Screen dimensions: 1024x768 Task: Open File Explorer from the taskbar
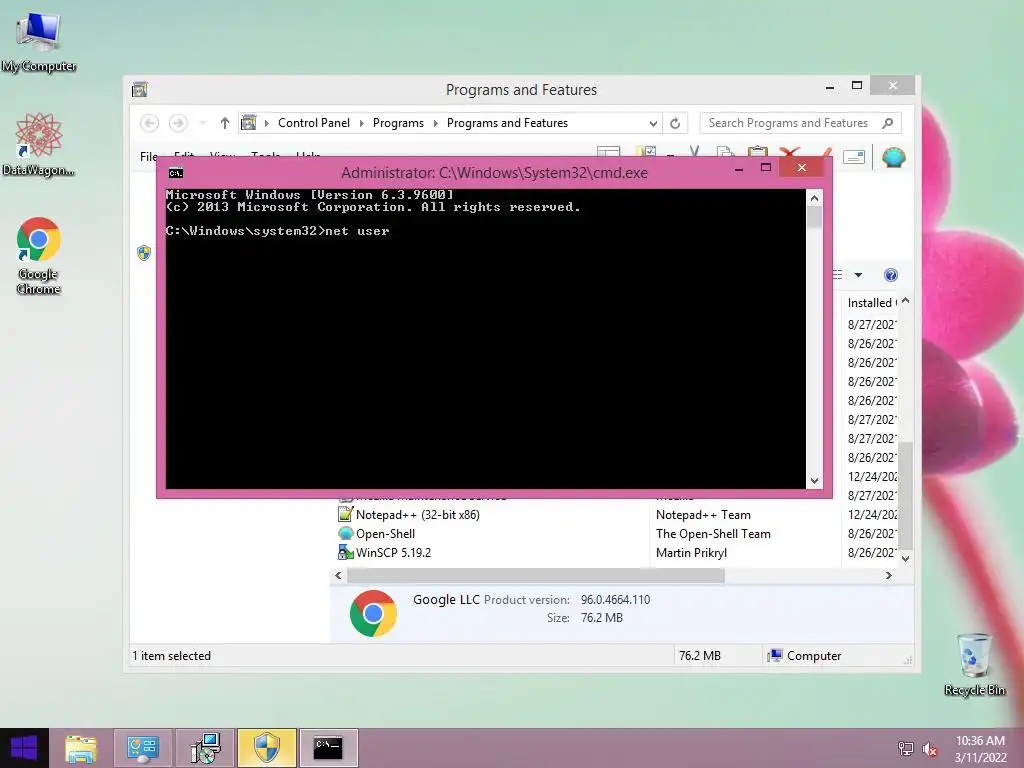pyautogui.click(x=81, y=748)
